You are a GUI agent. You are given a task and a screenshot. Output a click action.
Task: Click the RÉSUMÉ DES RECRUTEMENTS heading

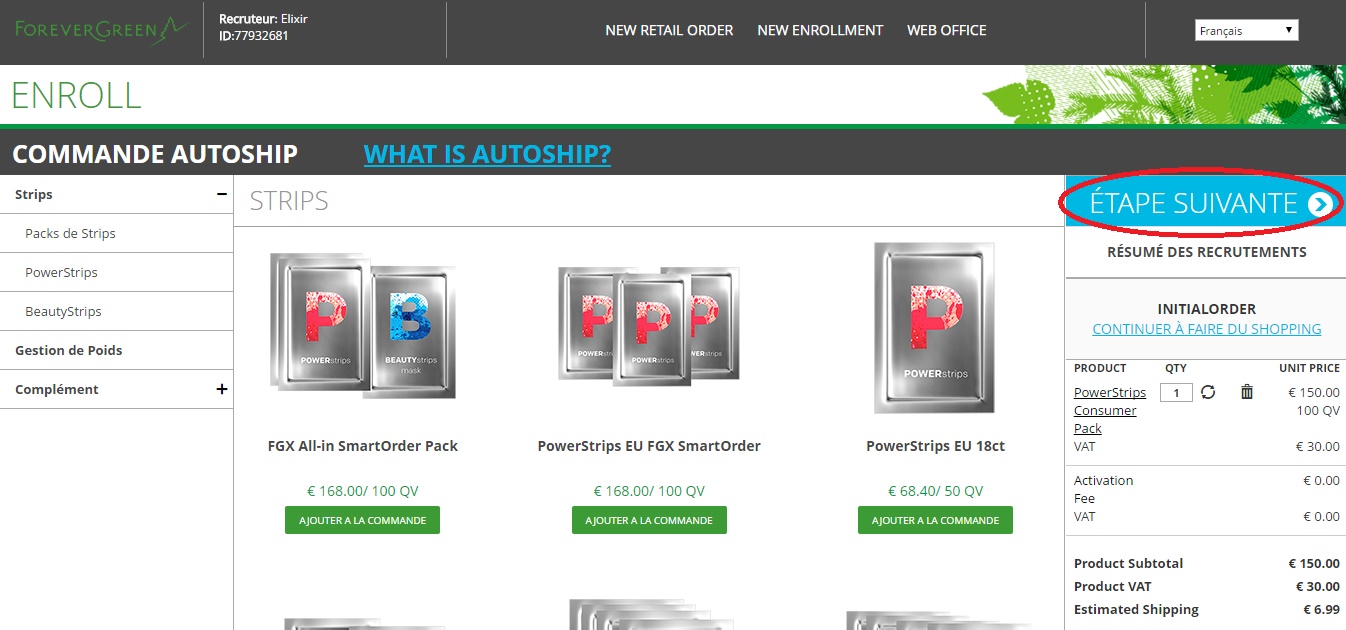pos(1206,252)
